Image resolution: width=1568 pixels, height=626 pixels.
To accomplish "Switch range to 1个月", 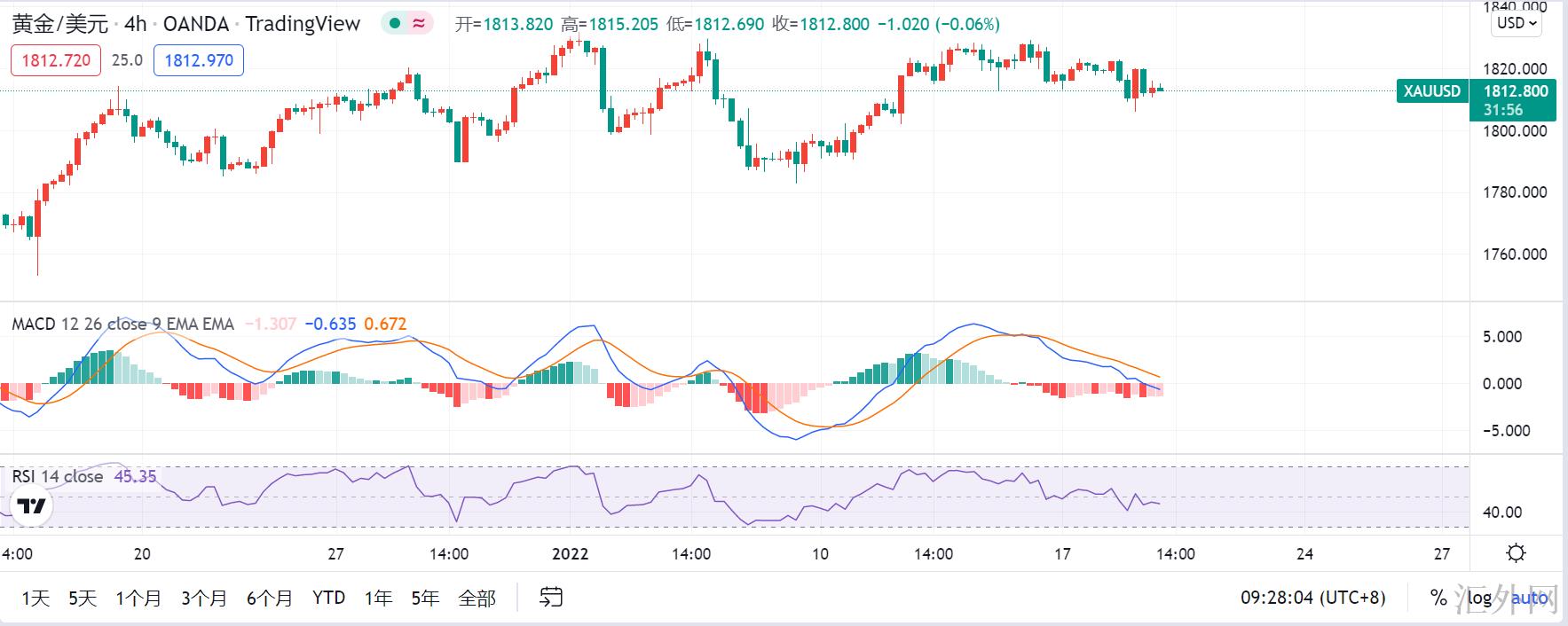I will [138, 599].
